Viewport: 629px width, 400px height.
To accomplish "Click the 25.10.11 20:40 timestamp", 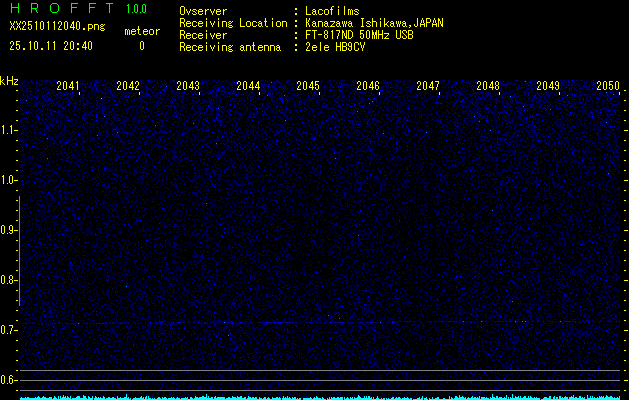I will (x=51, y=45).
